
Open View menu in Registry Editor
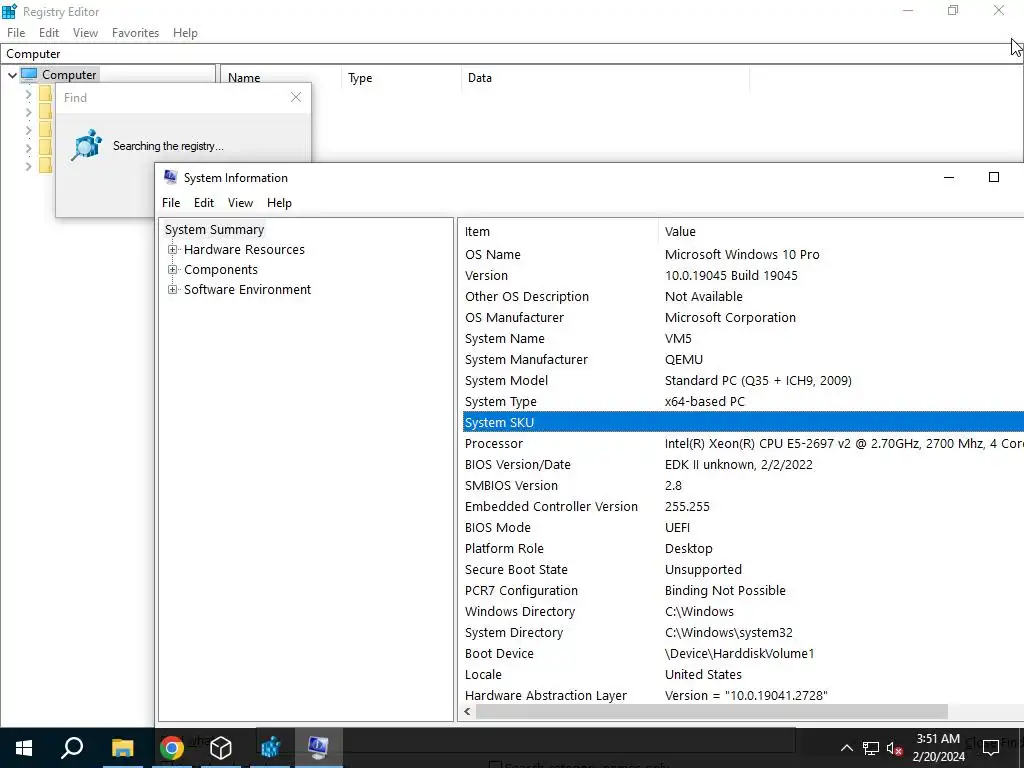85,33
